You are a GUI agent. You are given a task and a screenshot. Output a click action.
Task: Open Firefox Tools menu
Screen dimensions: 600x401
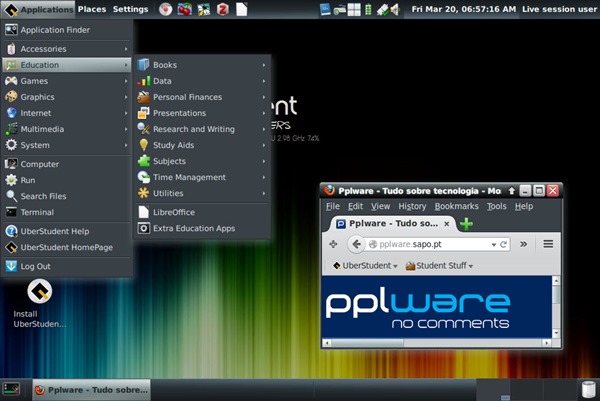(497, 206)
